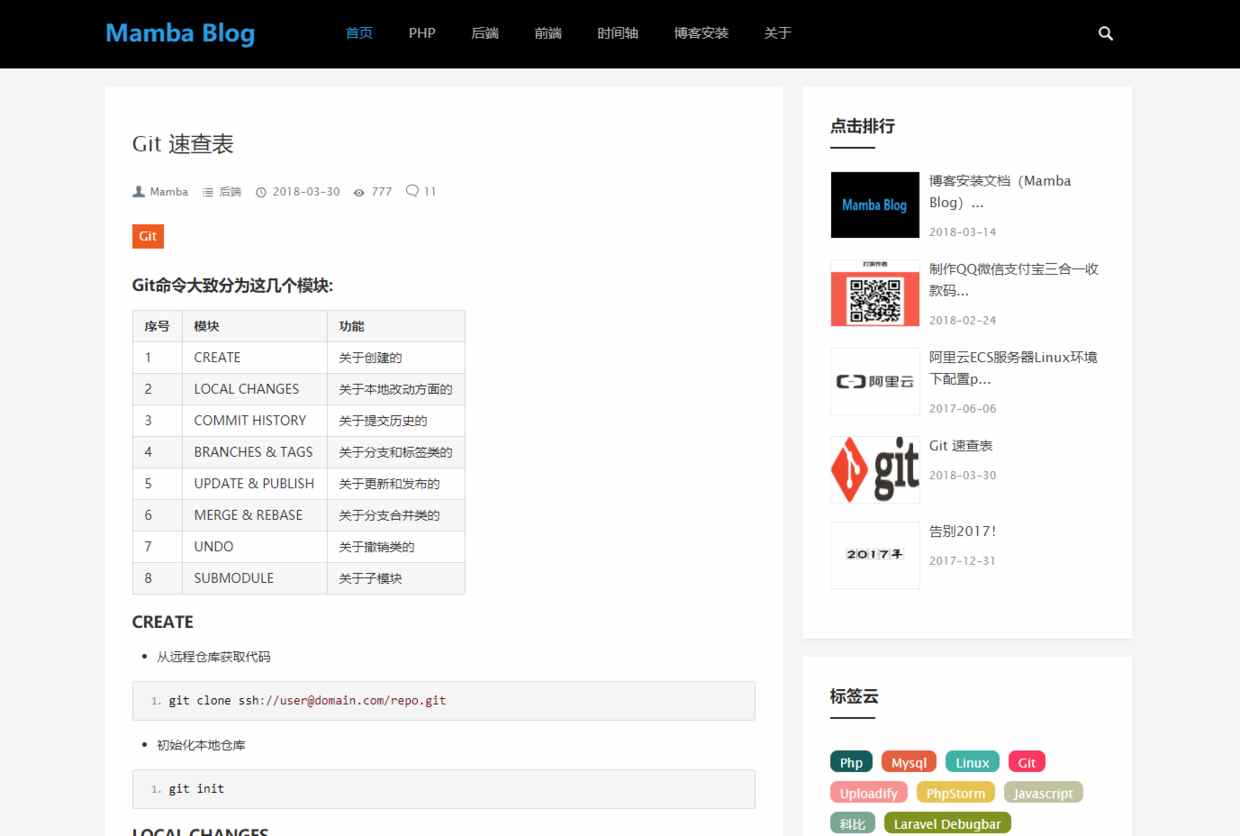
Task: Click the category list icon beside 后端
Action: (208, 192)
